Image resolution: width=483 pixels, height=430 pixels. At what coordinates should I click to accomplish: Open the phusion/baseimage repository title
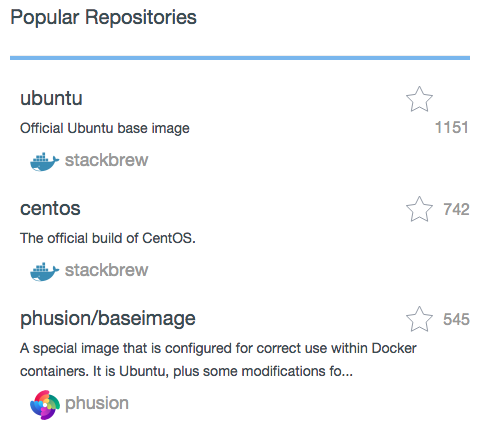point(108,319)
